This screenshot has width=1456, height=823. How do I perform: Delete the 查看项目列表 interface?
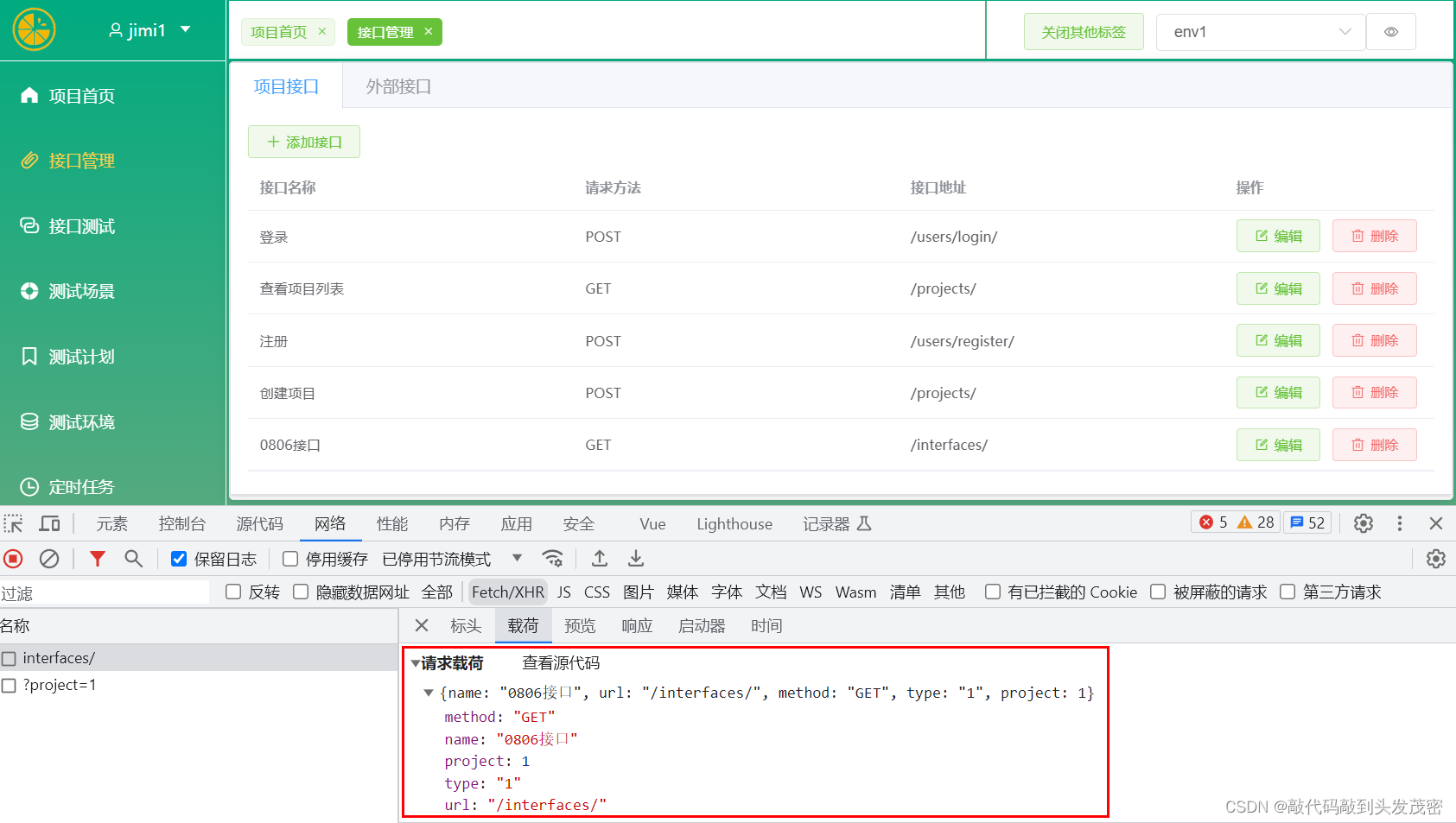(x=1374, y=288)
